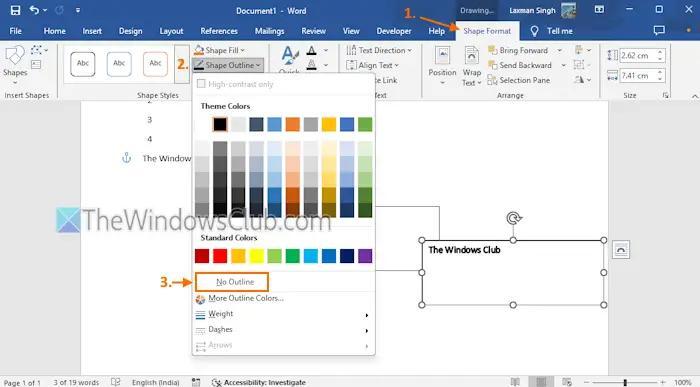Open the Align Text dropdown
The image size is (700, 387).
pos(373,66)
